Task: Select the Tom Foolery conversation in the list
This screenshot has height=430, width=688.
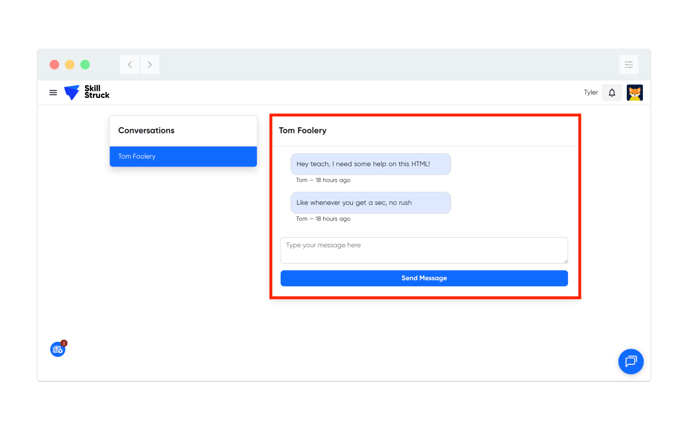Action: point(183,156)
